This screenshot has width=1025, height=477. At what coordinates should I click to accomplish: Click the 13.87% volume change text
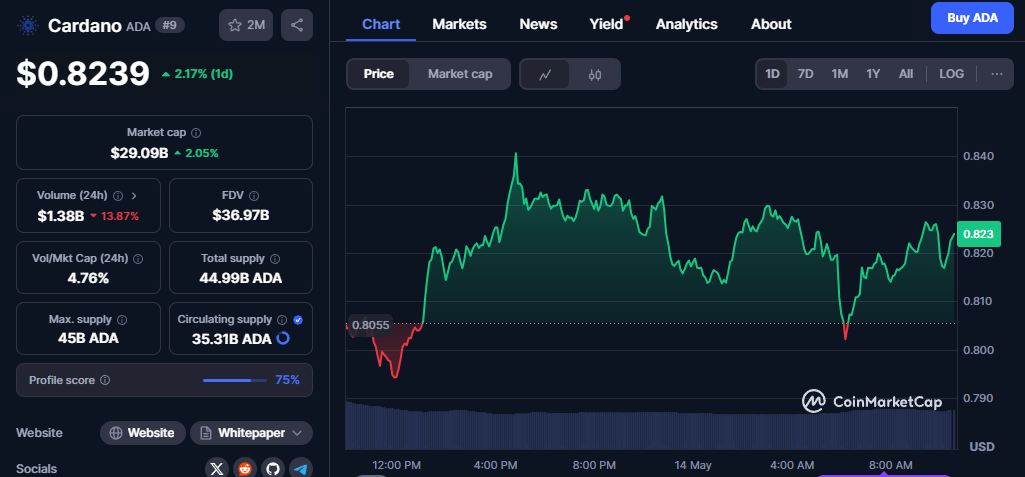[x=119, y=216]
